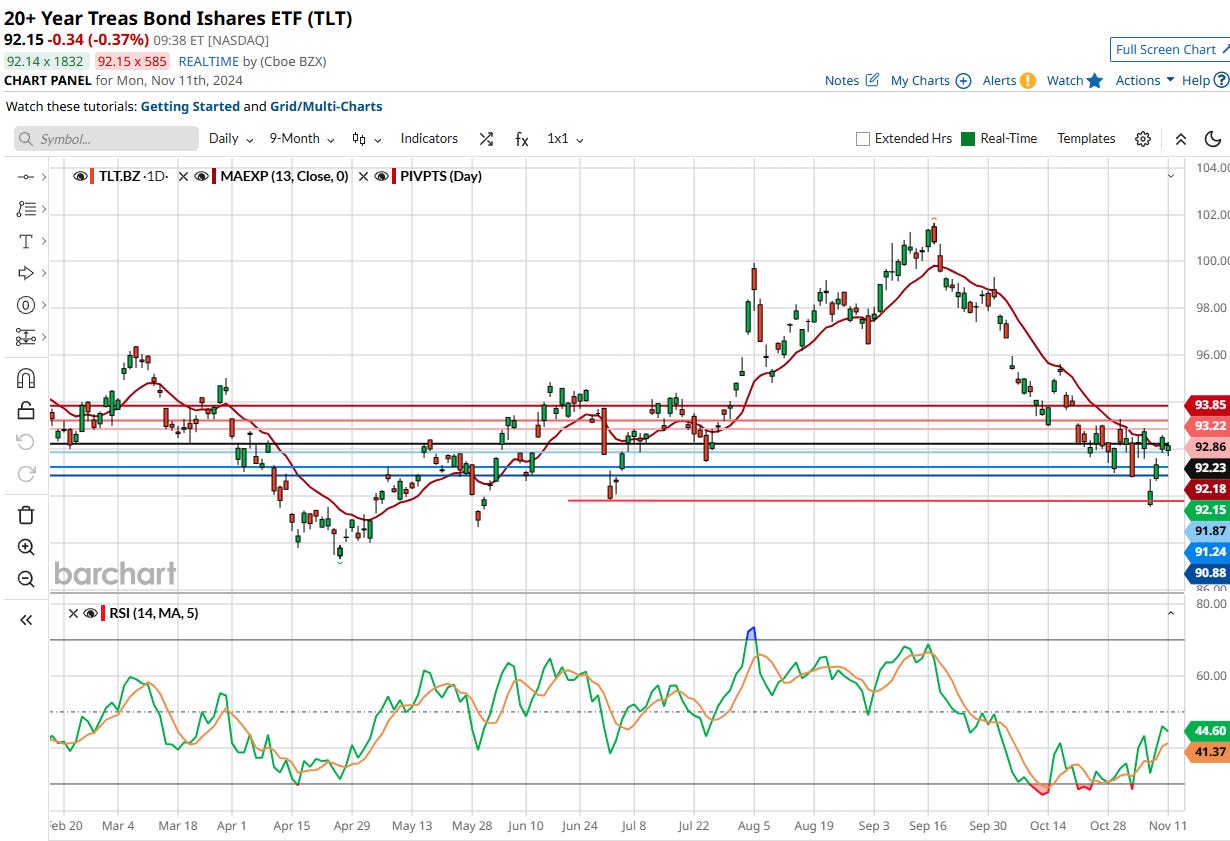Open the candlestick chart type dropdown
Image resolution: width=1230 pixels, height=841 pixels.
pyautogui.click(x=367, y=139)
